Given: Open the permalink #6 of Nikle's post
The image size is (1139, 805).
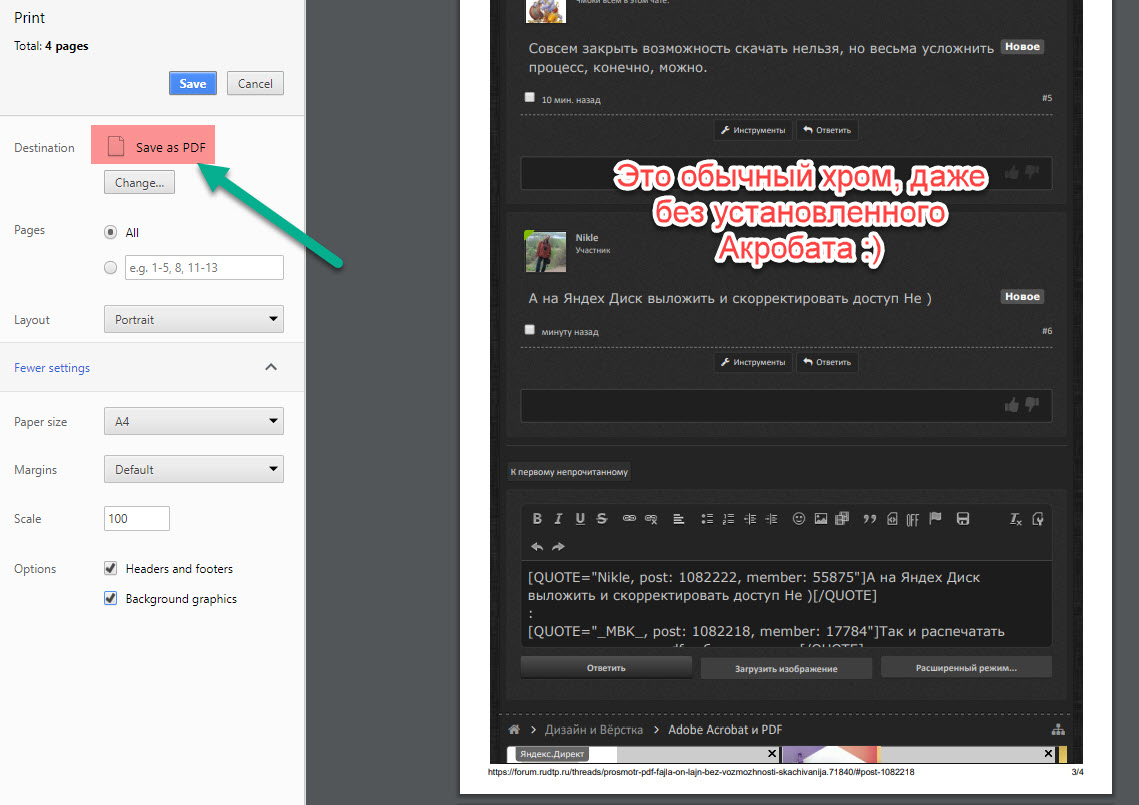Looking at the screenshot, I should point(1047,331).
